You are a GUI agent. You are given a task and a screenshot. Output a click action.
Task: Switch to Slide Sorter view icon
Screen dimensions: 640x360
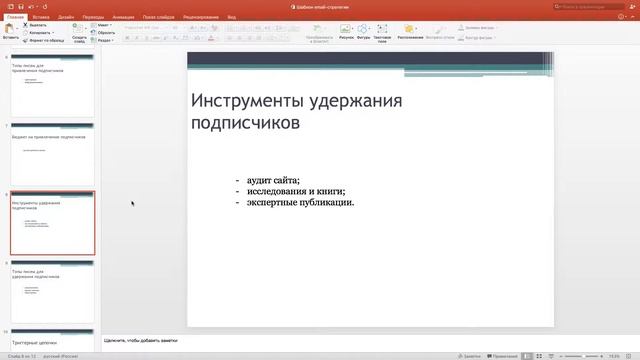(539, 356)
